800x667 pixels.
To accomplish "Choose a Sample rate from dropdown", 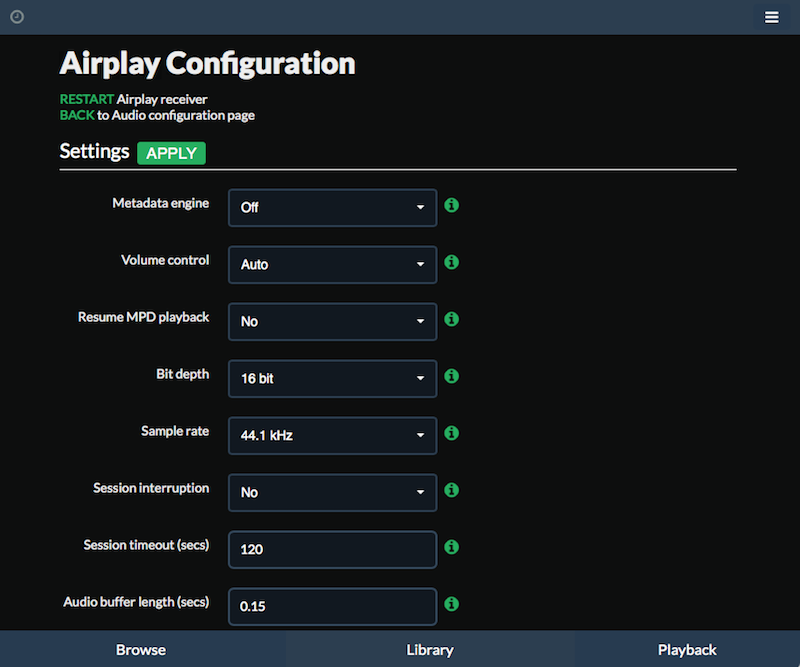I will coord(333,435).
